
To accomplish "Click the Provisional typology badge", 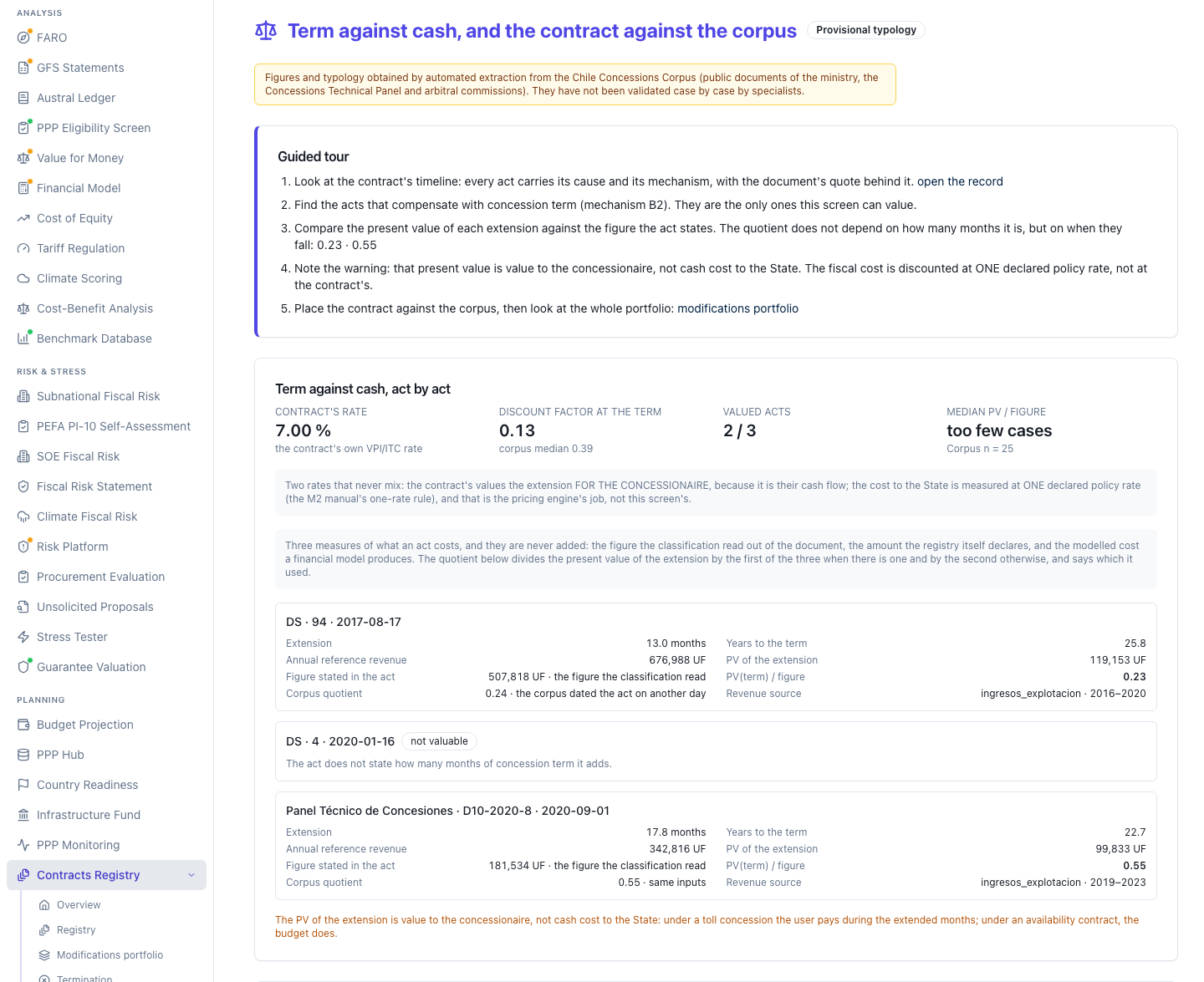I will [866, 30].
